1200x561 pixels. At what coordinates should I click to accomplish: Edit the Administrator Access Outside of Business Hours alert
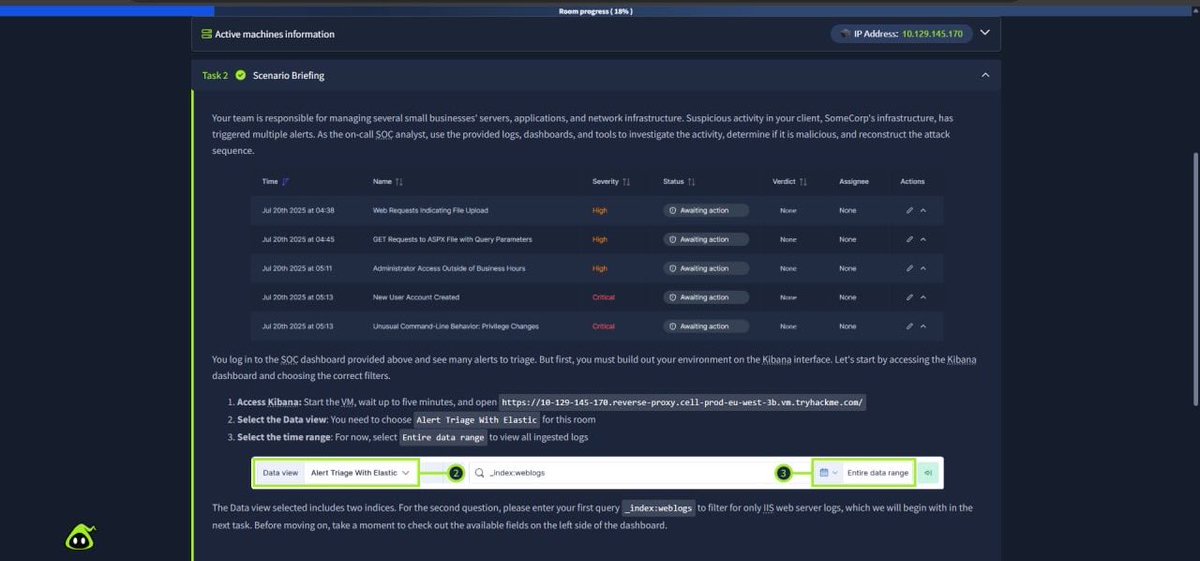[x=909, y=269]
